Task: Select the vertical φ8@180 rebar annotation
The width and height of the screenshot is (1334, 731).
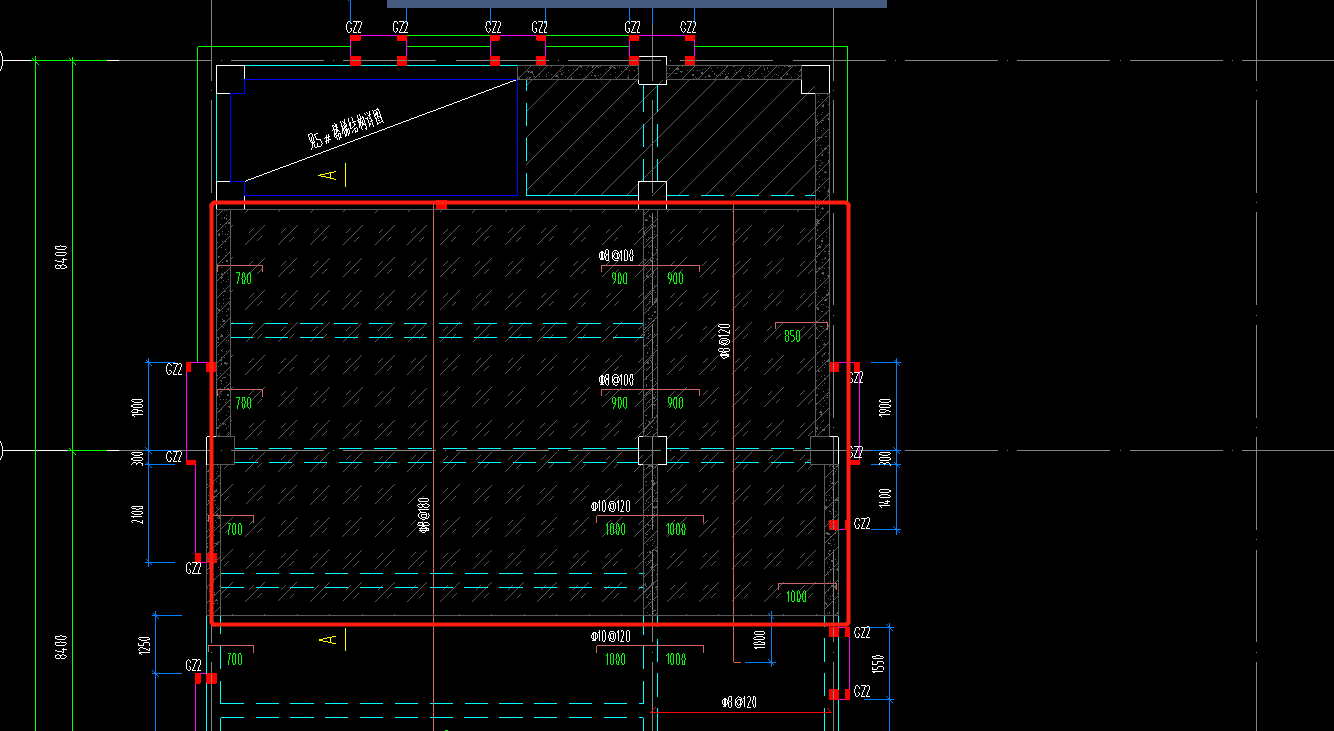Action: click(424, 513)
